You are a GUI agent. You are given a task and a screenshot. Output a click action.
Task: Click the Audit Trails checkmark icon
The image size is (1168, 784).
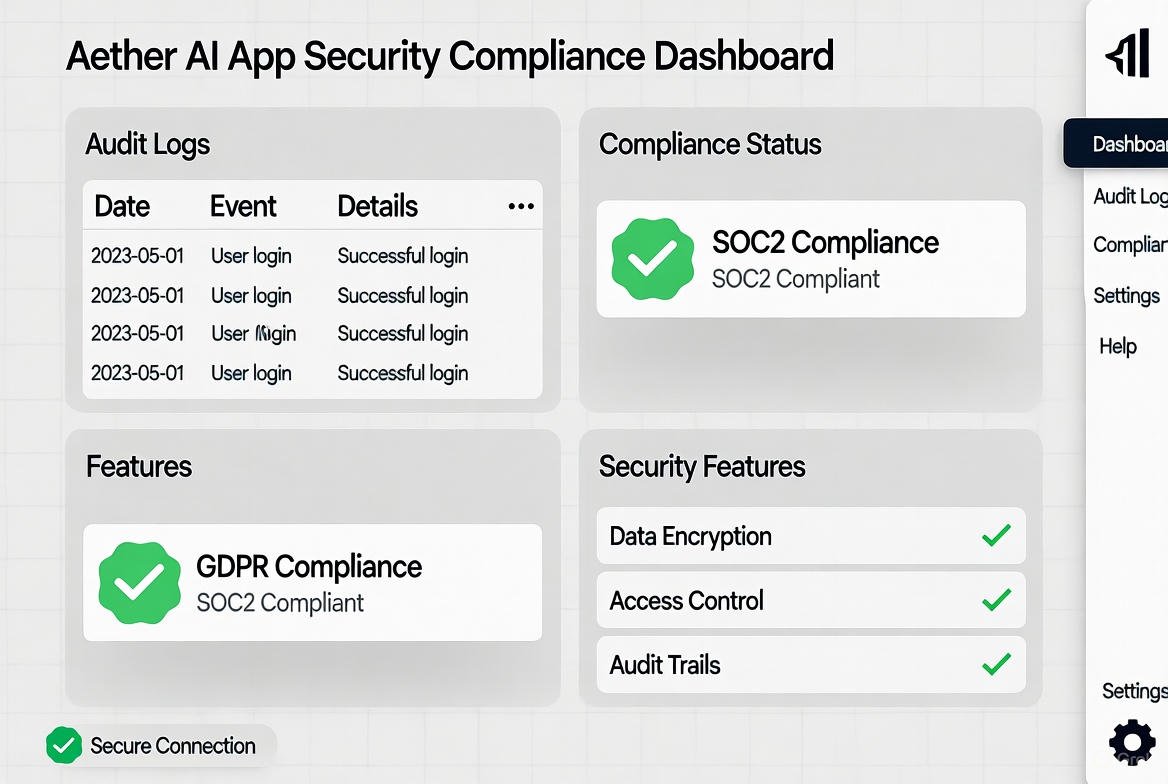tap(996, 664)
